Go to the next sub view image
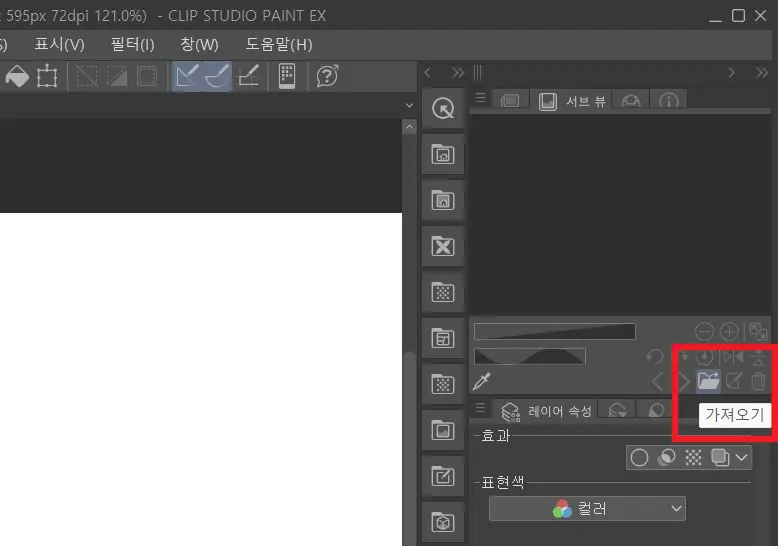Screen dimensions: 778x546 684,381
